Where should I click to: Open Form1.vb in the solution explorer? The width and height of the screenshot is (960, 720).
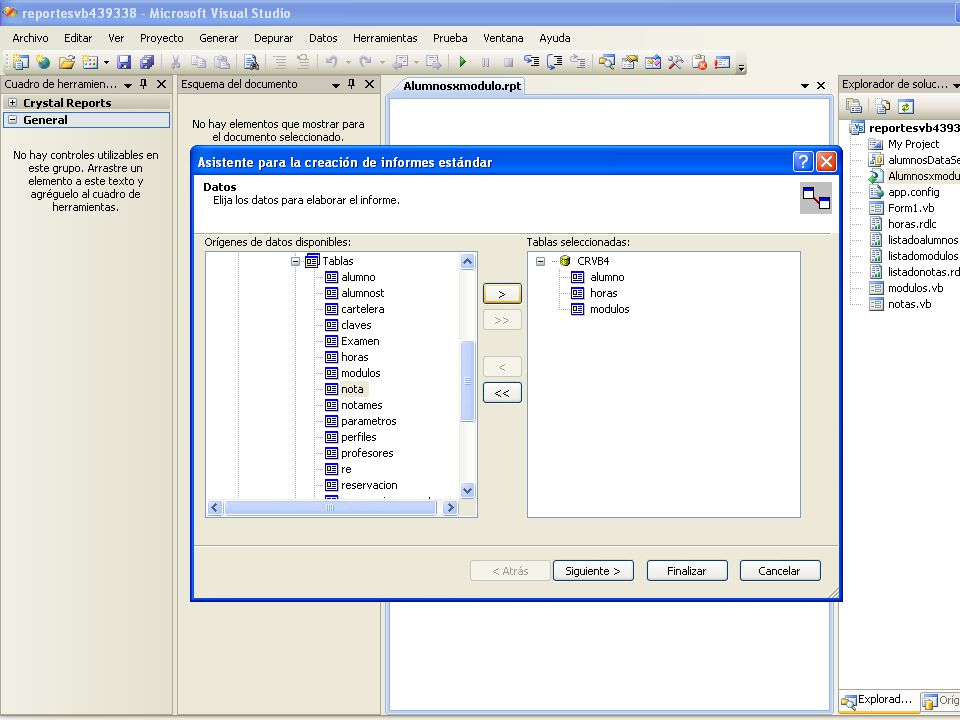tap(910, 208)
